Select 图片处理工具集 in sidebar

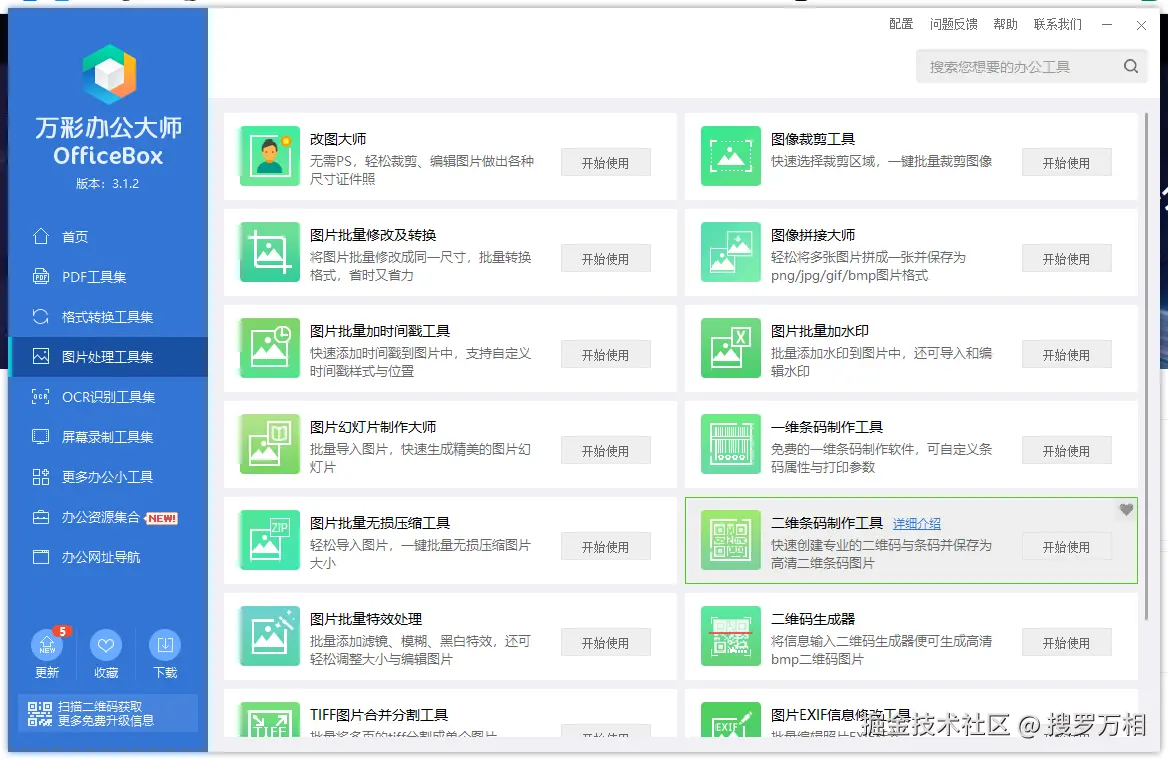[x=108, y=357]
